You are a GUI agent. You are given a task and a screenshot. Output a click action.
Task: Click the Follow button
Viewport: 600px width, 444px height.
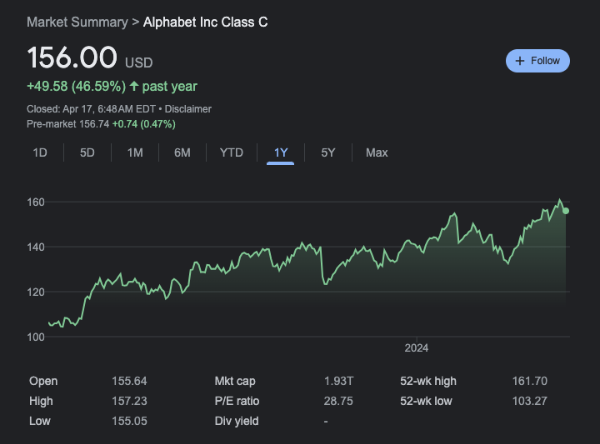(x=538, y=60)
